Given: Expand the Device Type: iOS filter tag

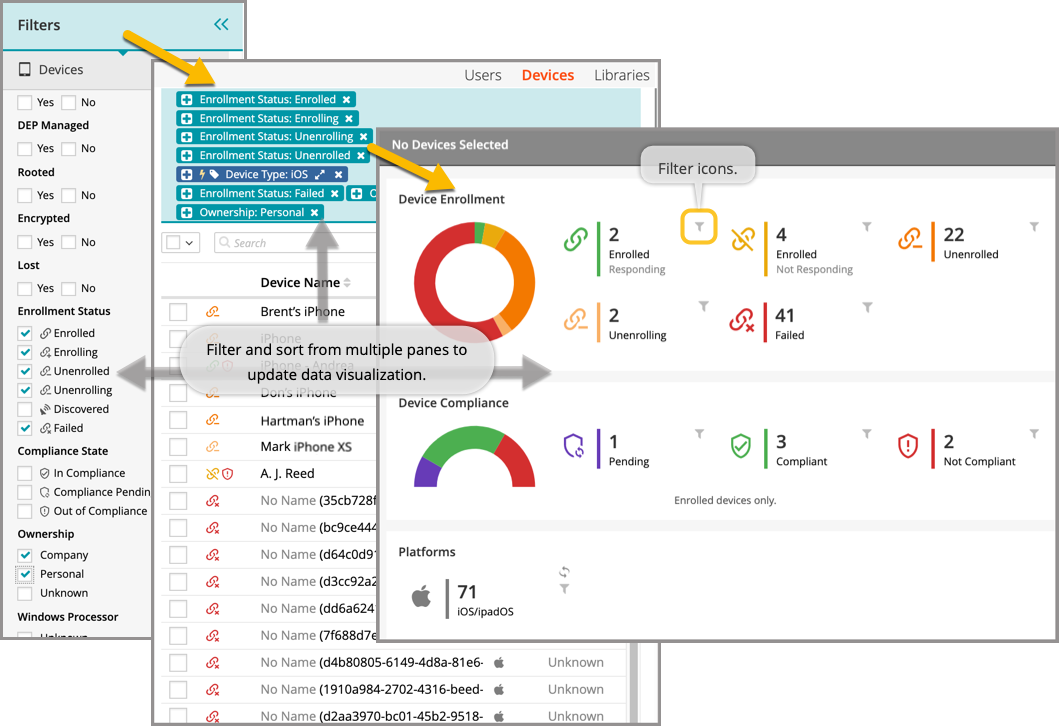Looking at the screenshot, I should 320,175.
